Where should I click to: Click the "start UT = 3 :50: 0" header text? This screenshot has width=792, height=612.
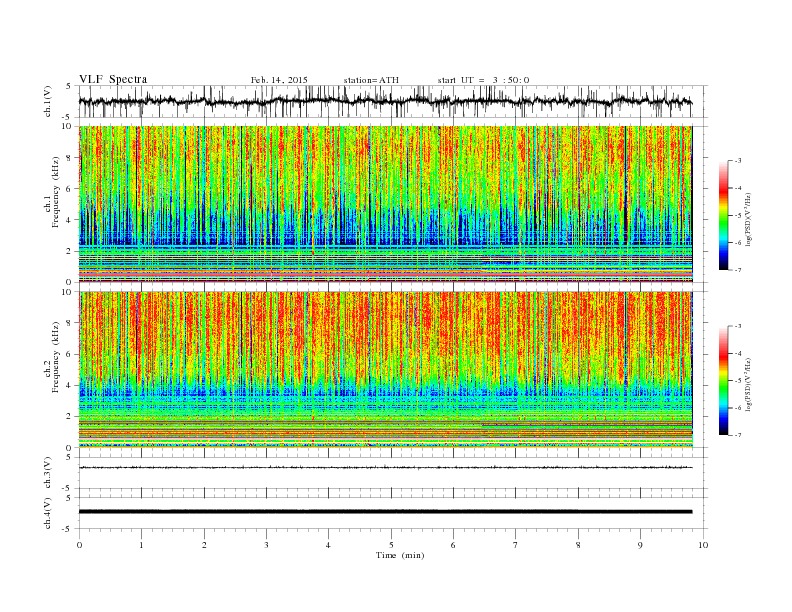[x=483, y=80]
